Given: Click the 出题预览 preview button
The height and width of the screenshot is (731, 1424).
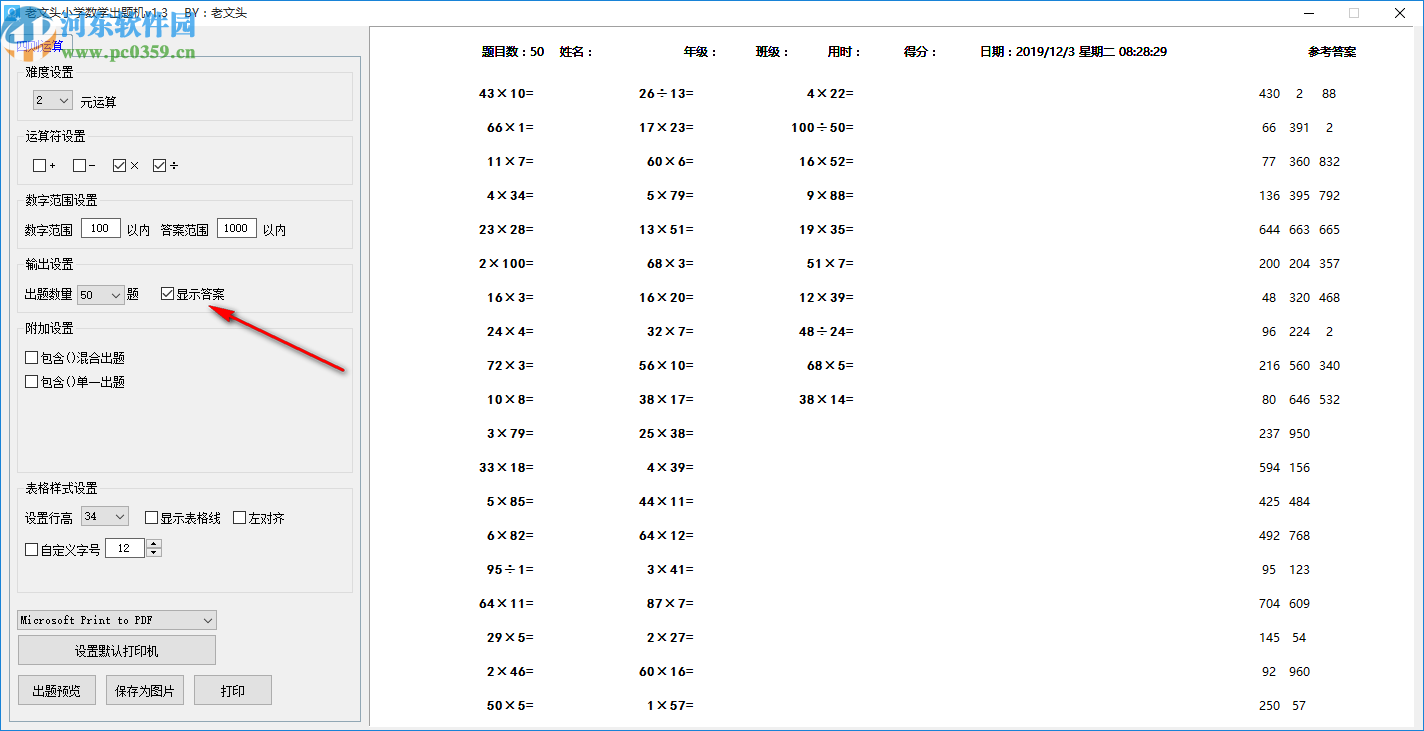Looking at the screenshot, I should click(x=56, y=689).
